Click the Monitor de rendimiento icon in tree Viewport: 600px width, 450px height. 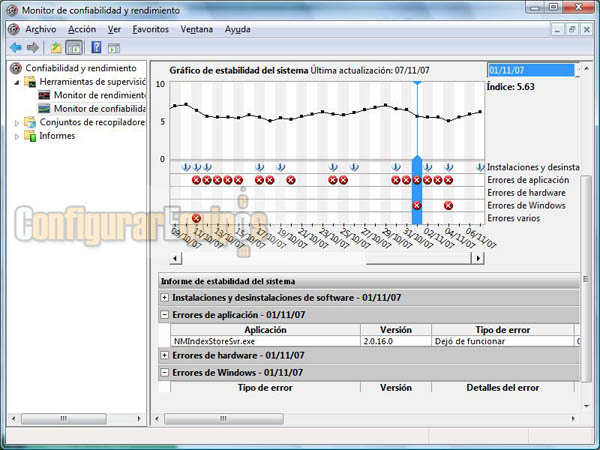44,95
